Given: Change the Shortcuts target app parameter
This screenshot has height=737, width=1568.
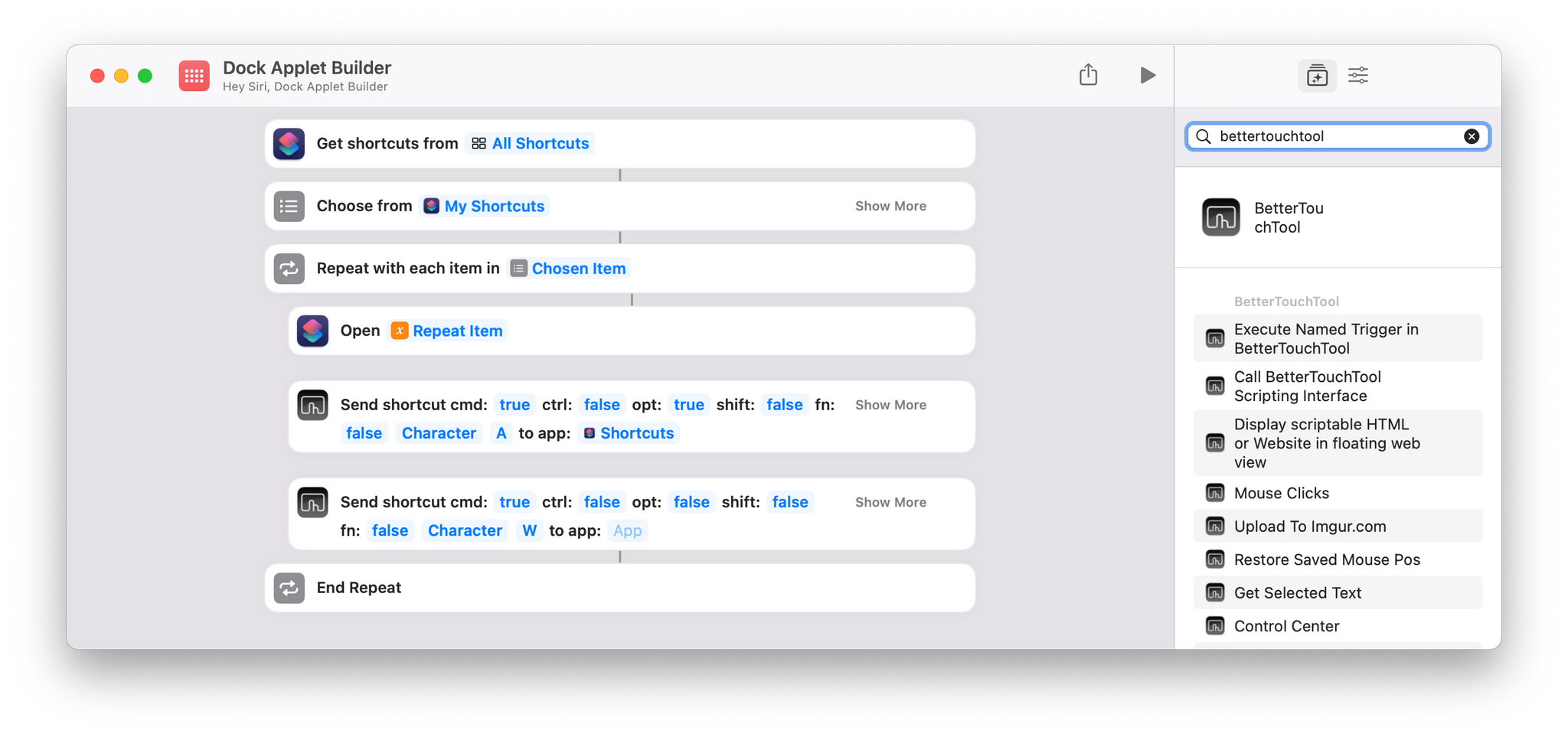Looking at the screenshot, I should [x=629, y=433].
